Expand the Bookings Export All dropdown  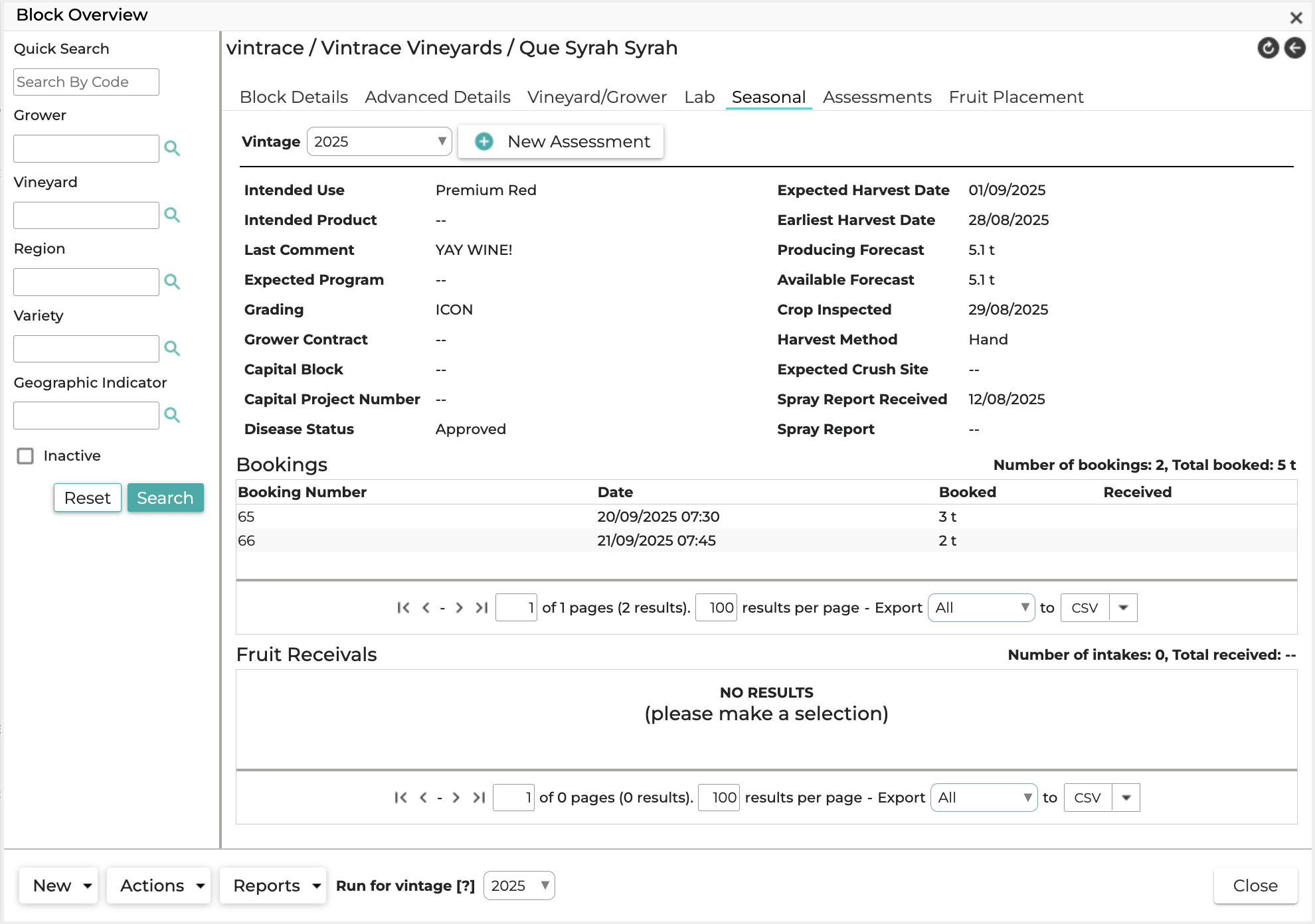[x=981, y=607]
